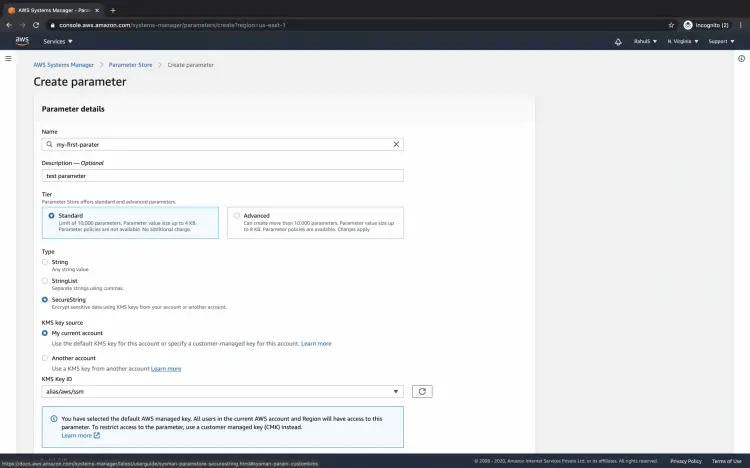Open the Rahul account dropdown
This screenshot has height=468, width=750.
(645, 42)
